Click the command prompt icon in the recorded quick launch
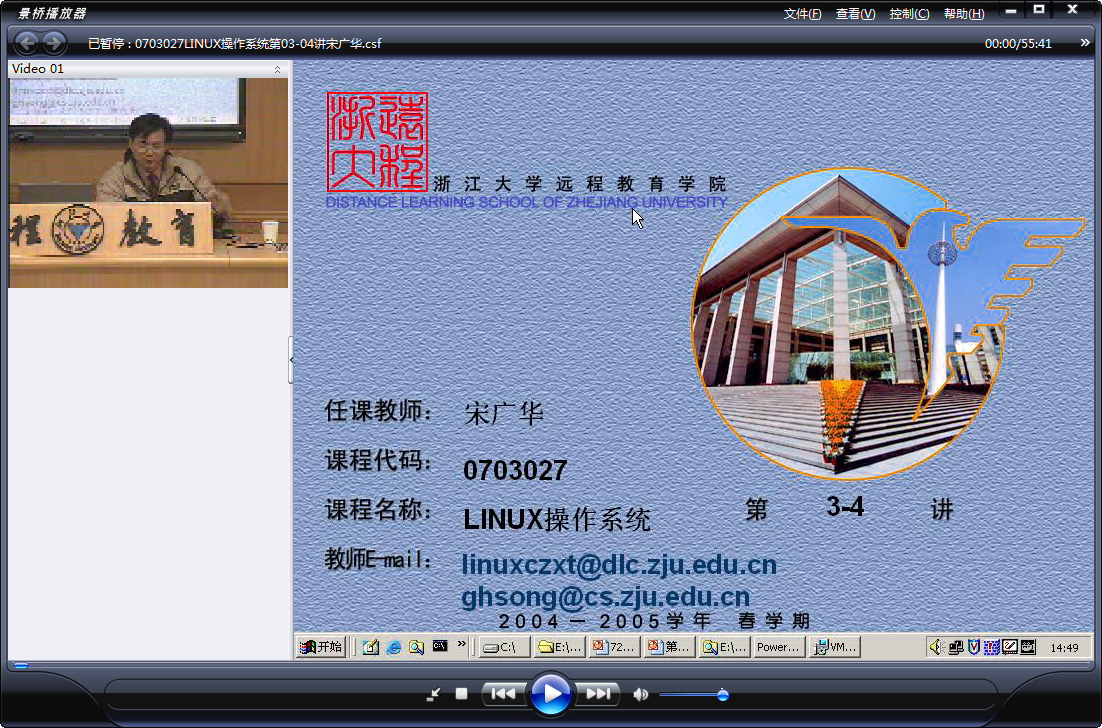Image resolution: width=1102 pixels, height=728 pixels. point(440,646)
